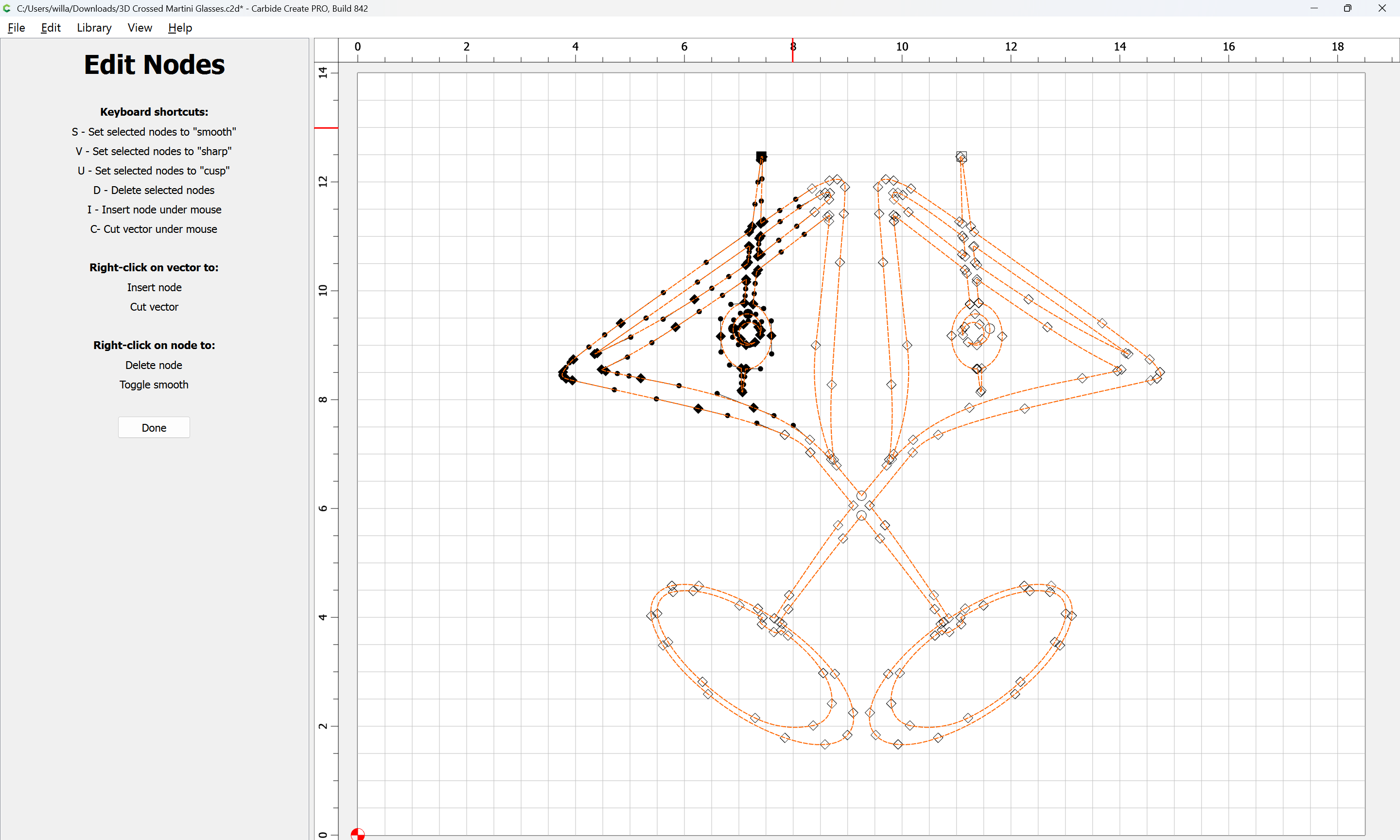Viewport: 1400px width, 840px height.
Task: Select rightmost tip node of right glass
Action: click(x=1160, y=372)
